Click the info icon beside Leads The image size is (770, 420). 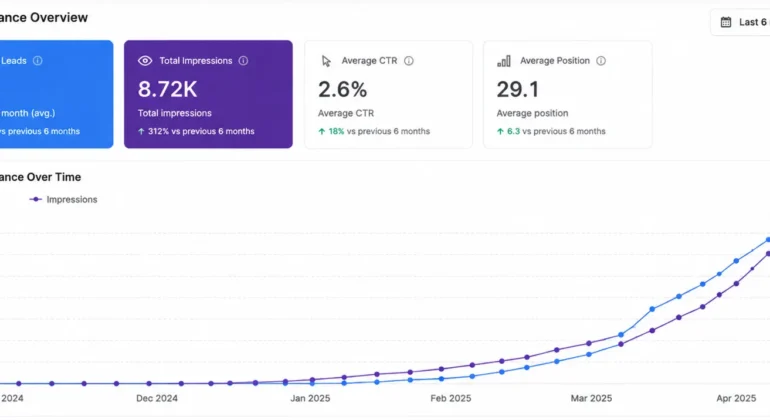(x=37, y=60)
